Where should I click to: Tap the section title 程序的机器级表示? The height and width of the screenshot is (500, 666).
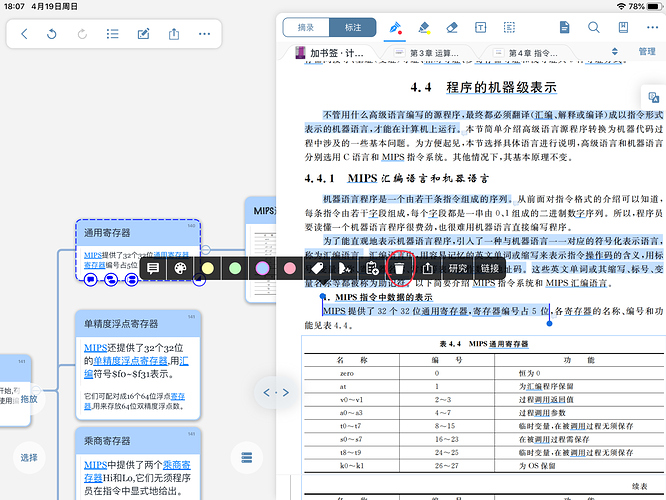[501, 87]
